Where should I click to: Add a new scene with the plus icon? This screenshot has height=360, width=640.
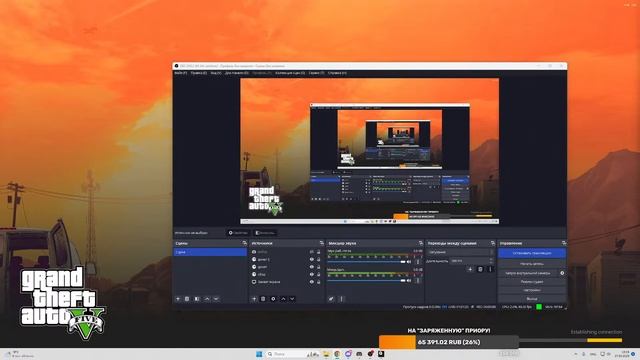click(178, 299)
